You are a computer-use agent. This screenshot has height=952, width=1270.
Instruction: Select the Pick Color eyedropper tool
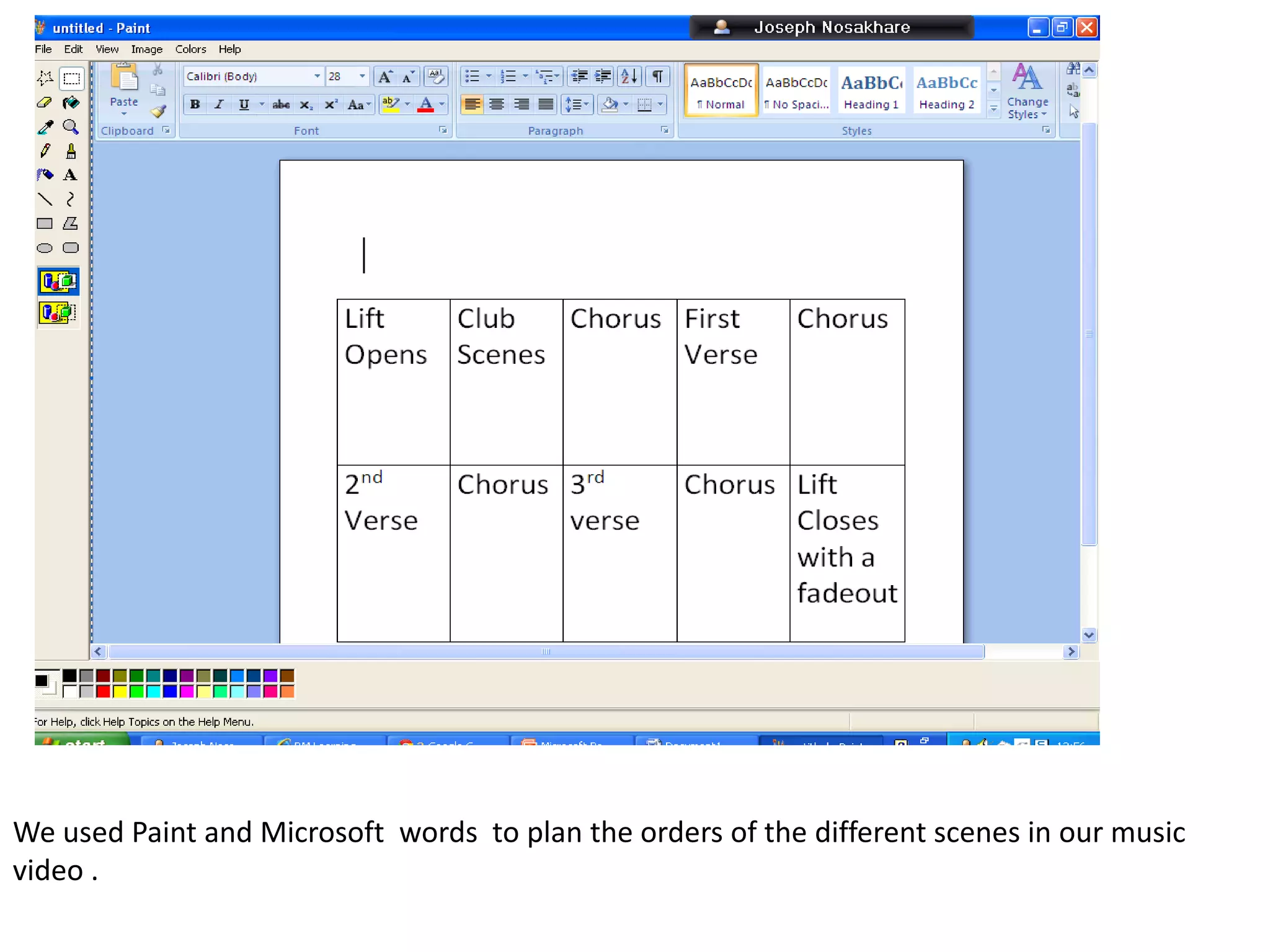click(45, 127)
